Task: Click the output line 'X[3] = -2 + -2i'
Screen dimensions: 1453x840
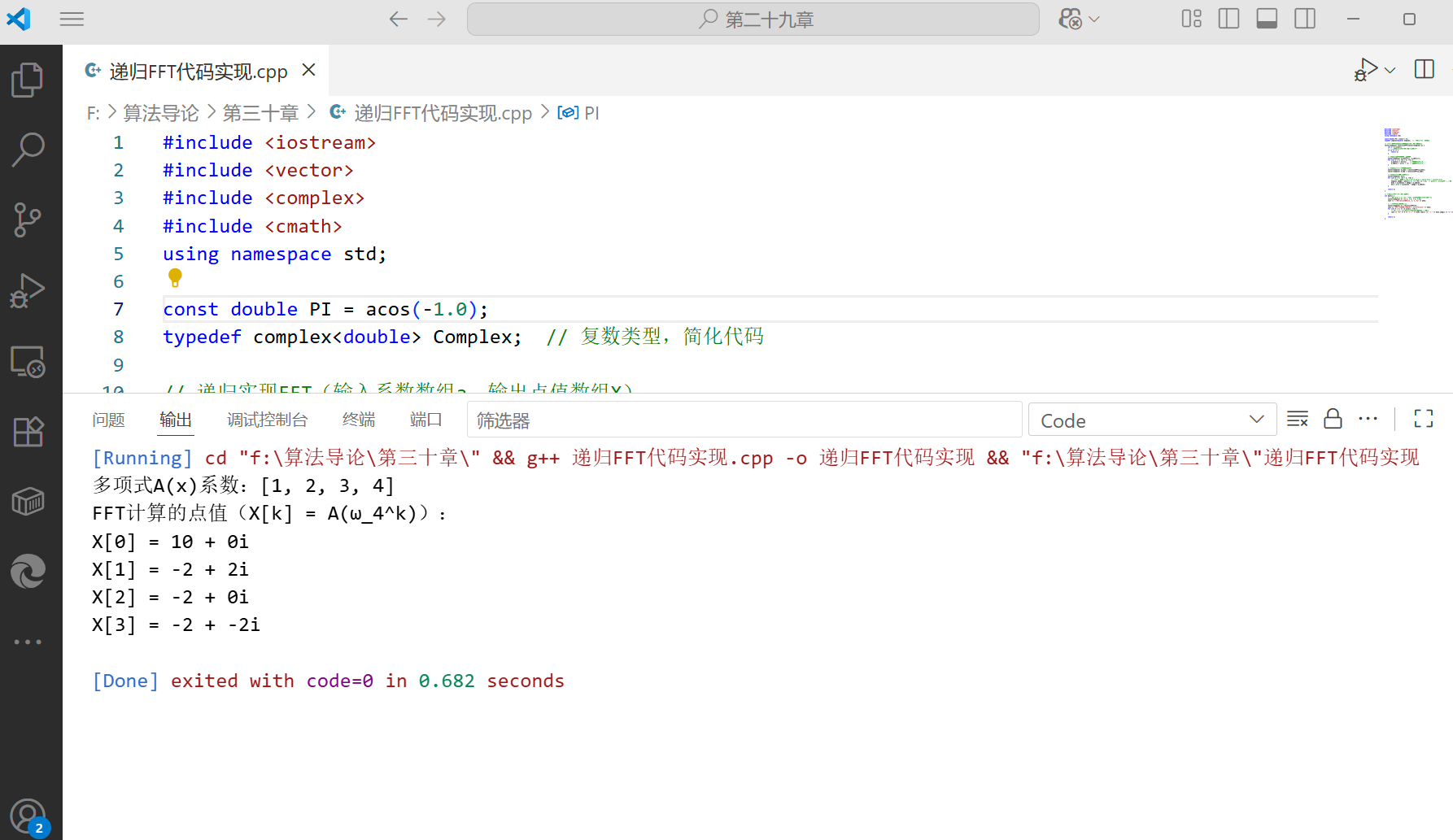Action: 176,625
